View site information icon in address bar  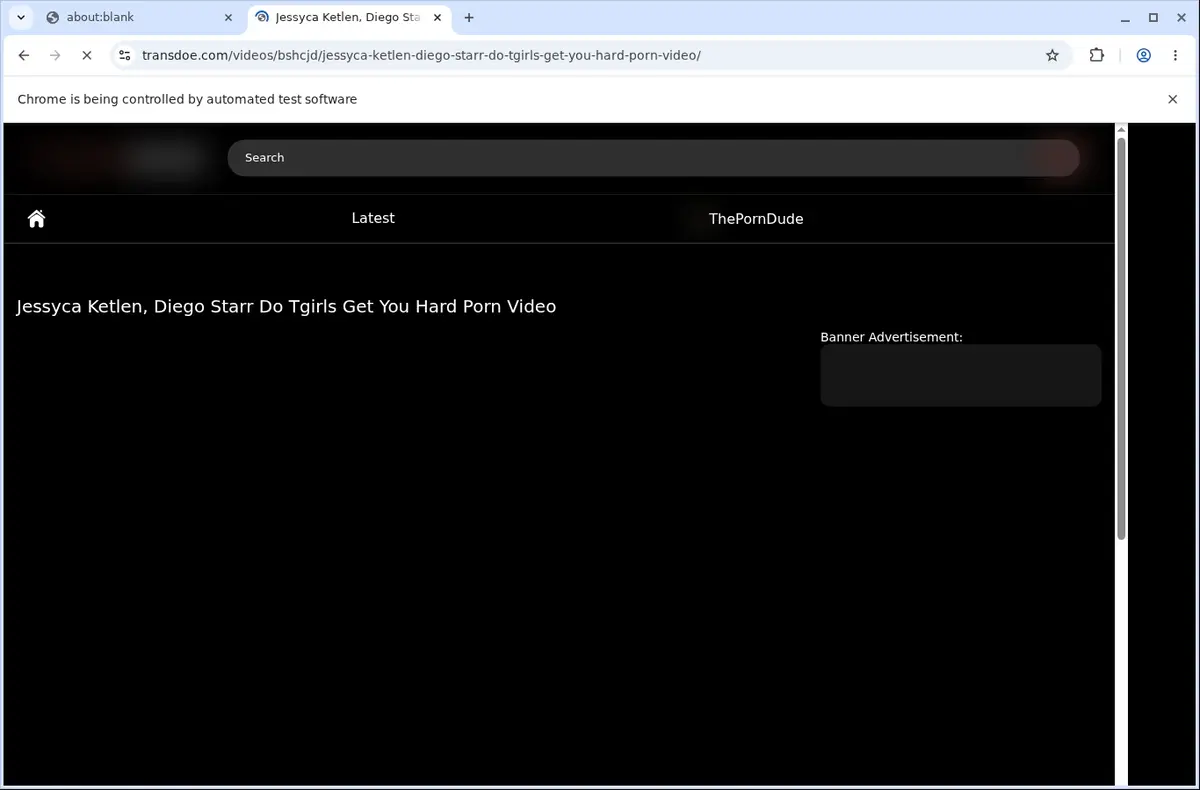click(123, 55)
